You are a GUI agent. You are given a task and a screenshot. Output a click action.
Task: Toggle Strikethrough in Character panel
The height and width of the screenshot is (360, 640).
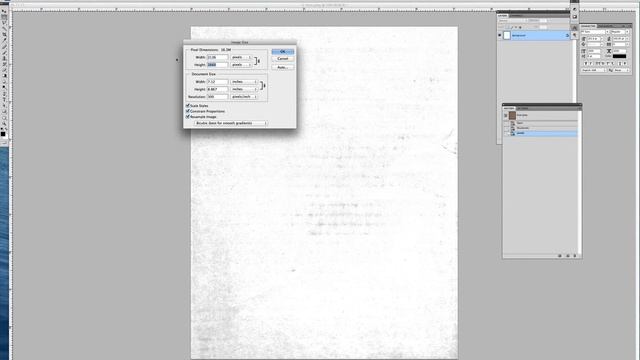[x=625, y=64]
